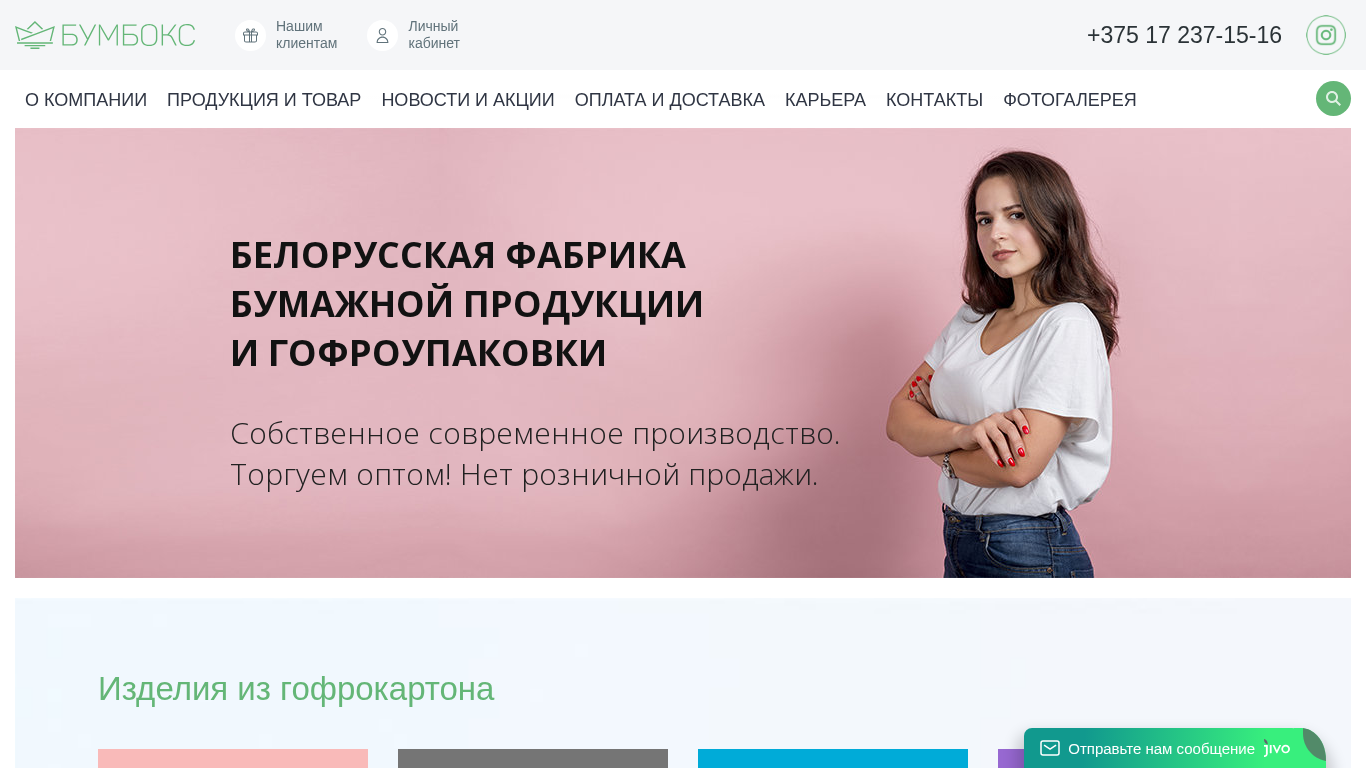Open Личный кабинет link
Viewport: 1366px width, 768px height.
point(434,35)
